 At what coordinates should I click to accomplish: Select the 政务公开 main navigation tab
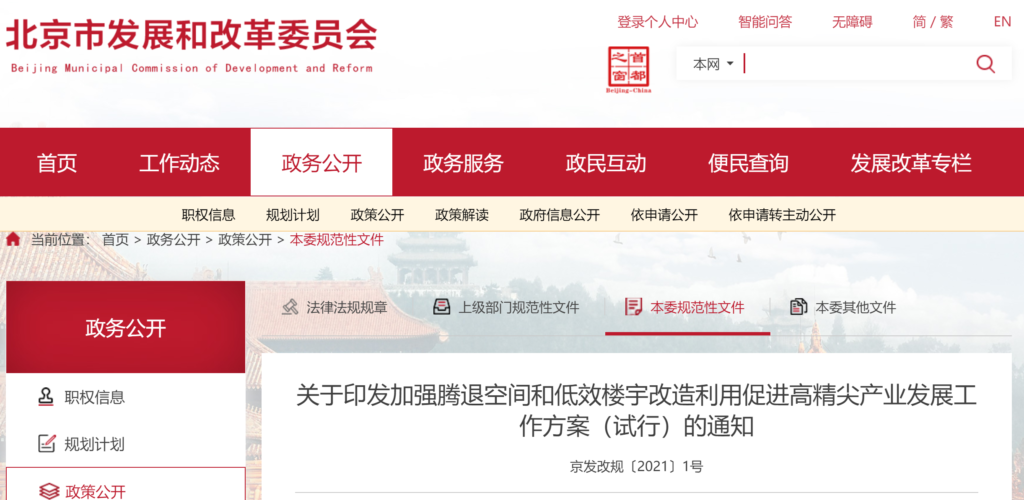point(321,163)
